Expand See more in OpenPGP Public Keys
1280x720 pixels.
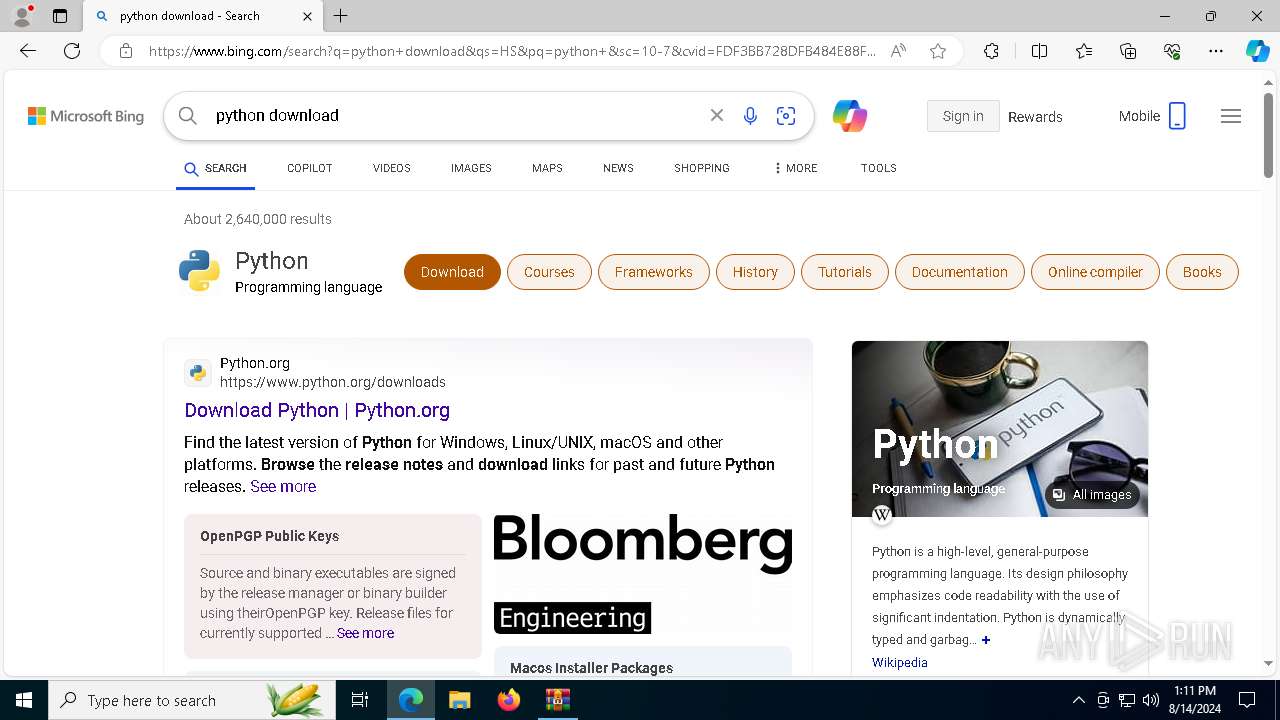coord(365,633)
